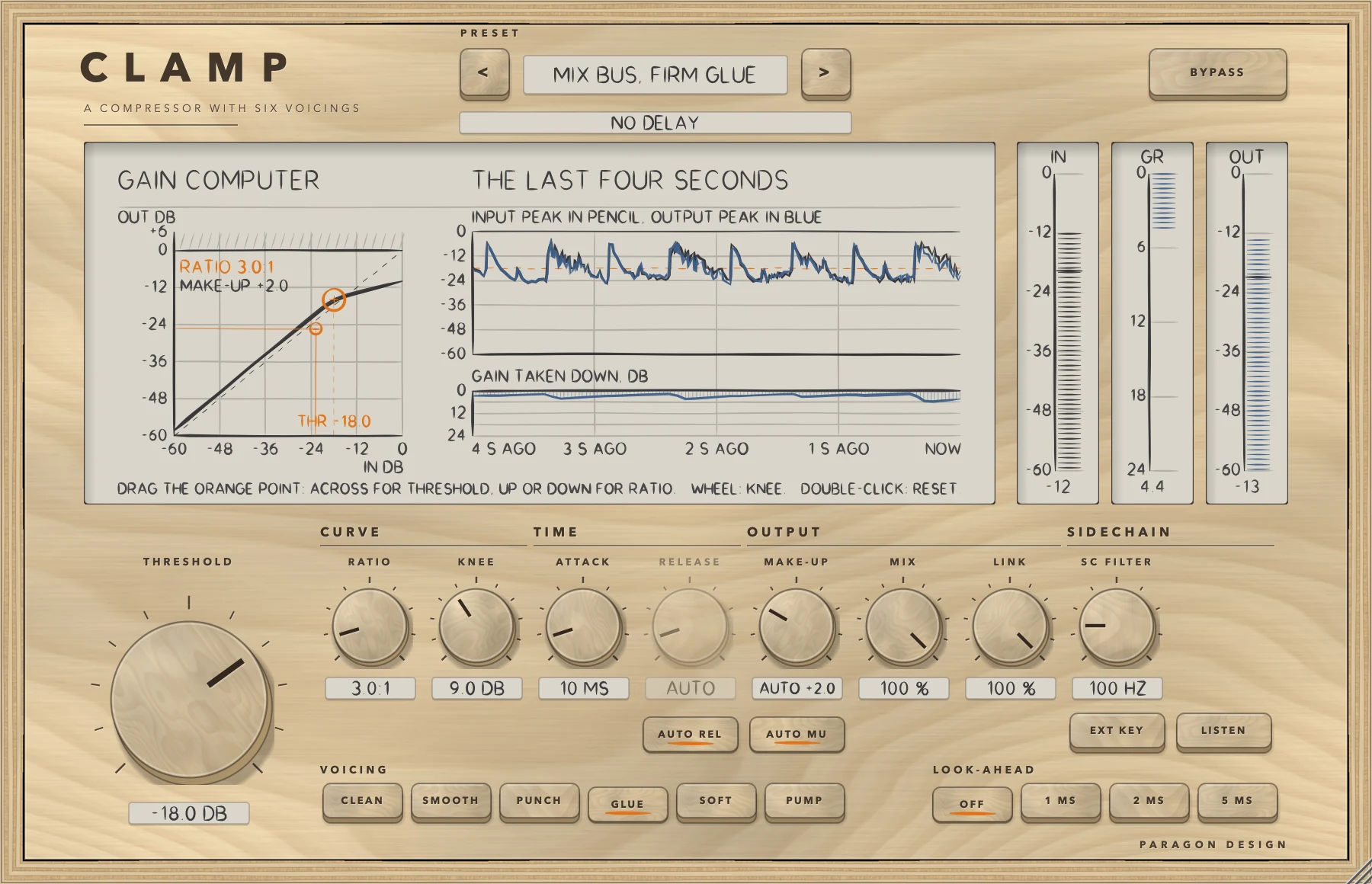Open the MIX BUS, FIRM GLUE preset selector

pyautogui.click(x=655, y=75)
